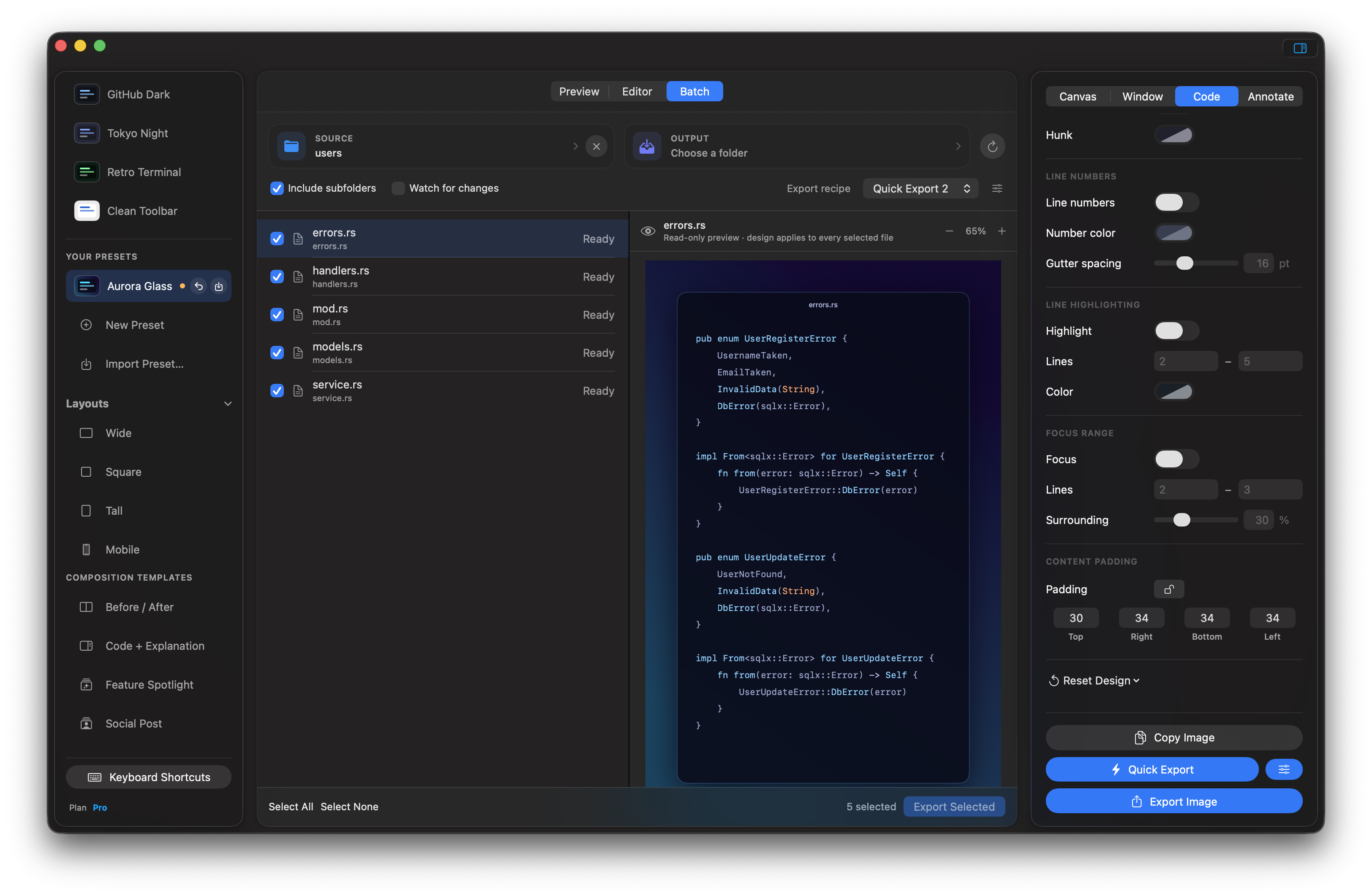Apply Social Post template
Viewport: 1372px width, 896px height.
click(148, 724)
